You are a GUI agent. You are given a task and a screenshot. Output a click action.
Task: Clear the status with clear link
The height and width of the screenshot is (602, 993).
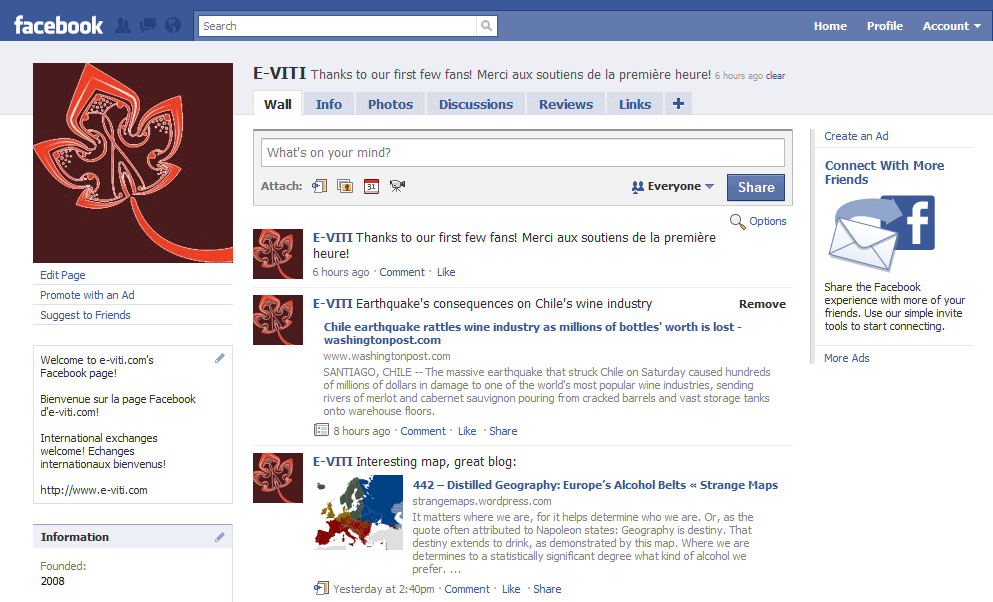point(775,76)
